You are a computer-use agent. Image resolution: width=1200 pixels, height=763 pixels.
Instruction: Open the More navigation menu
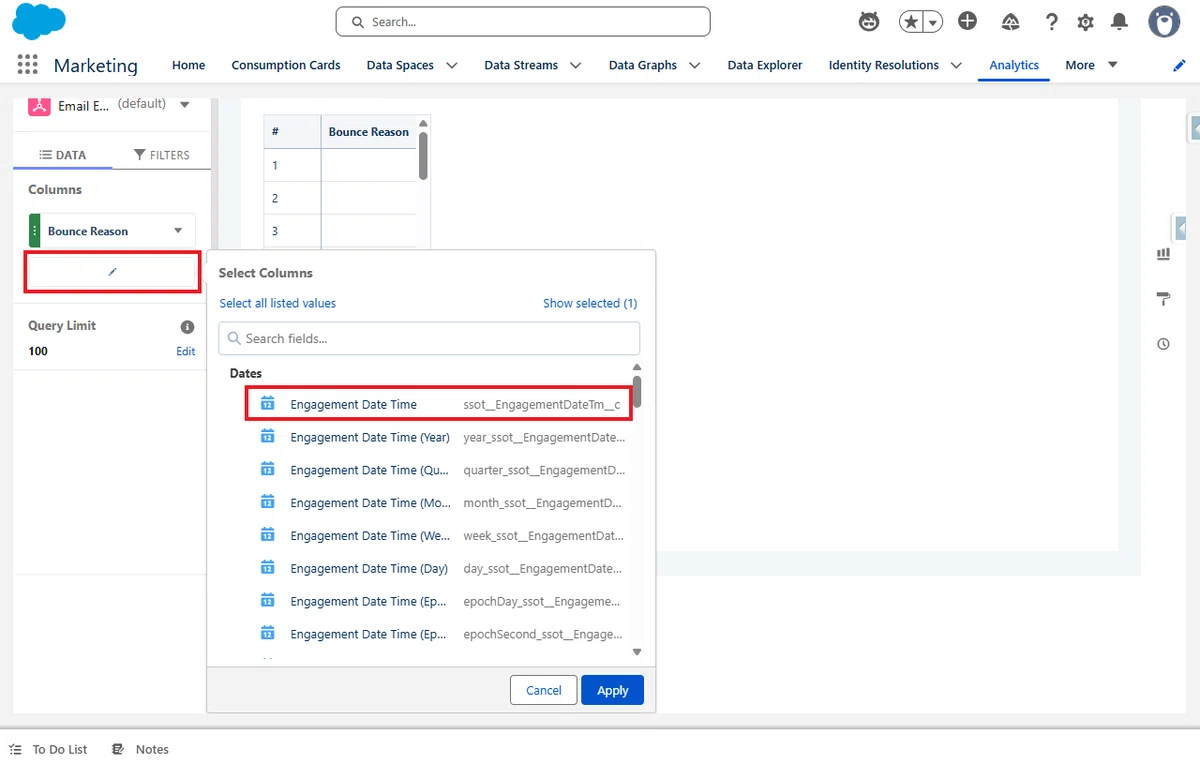1091,65
